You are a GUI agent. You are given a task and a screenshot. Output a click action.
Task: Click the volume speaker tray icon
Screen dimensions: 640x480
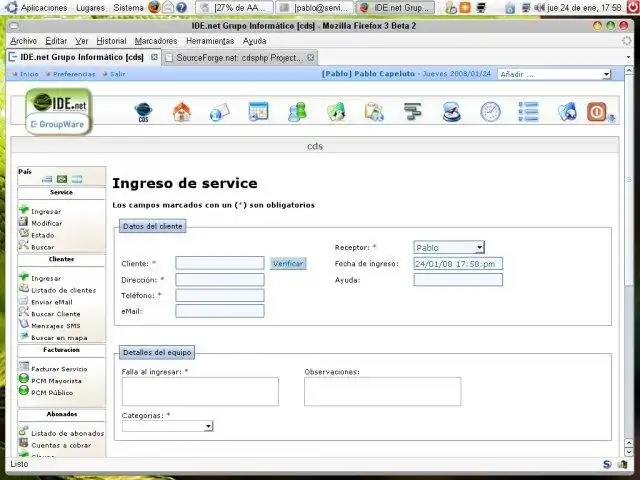(x=540, y=7)
